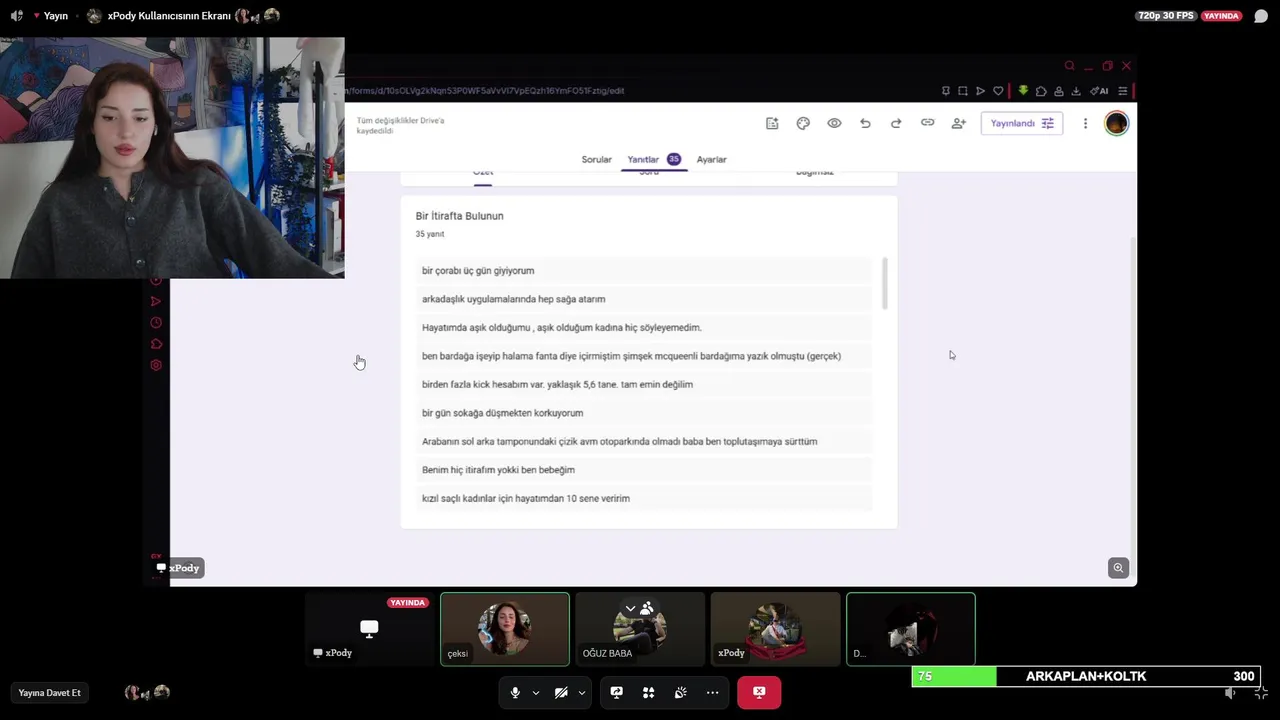
Task: Click the Yayın channel name
Action: pyautogui.click(x=56, y=16)
